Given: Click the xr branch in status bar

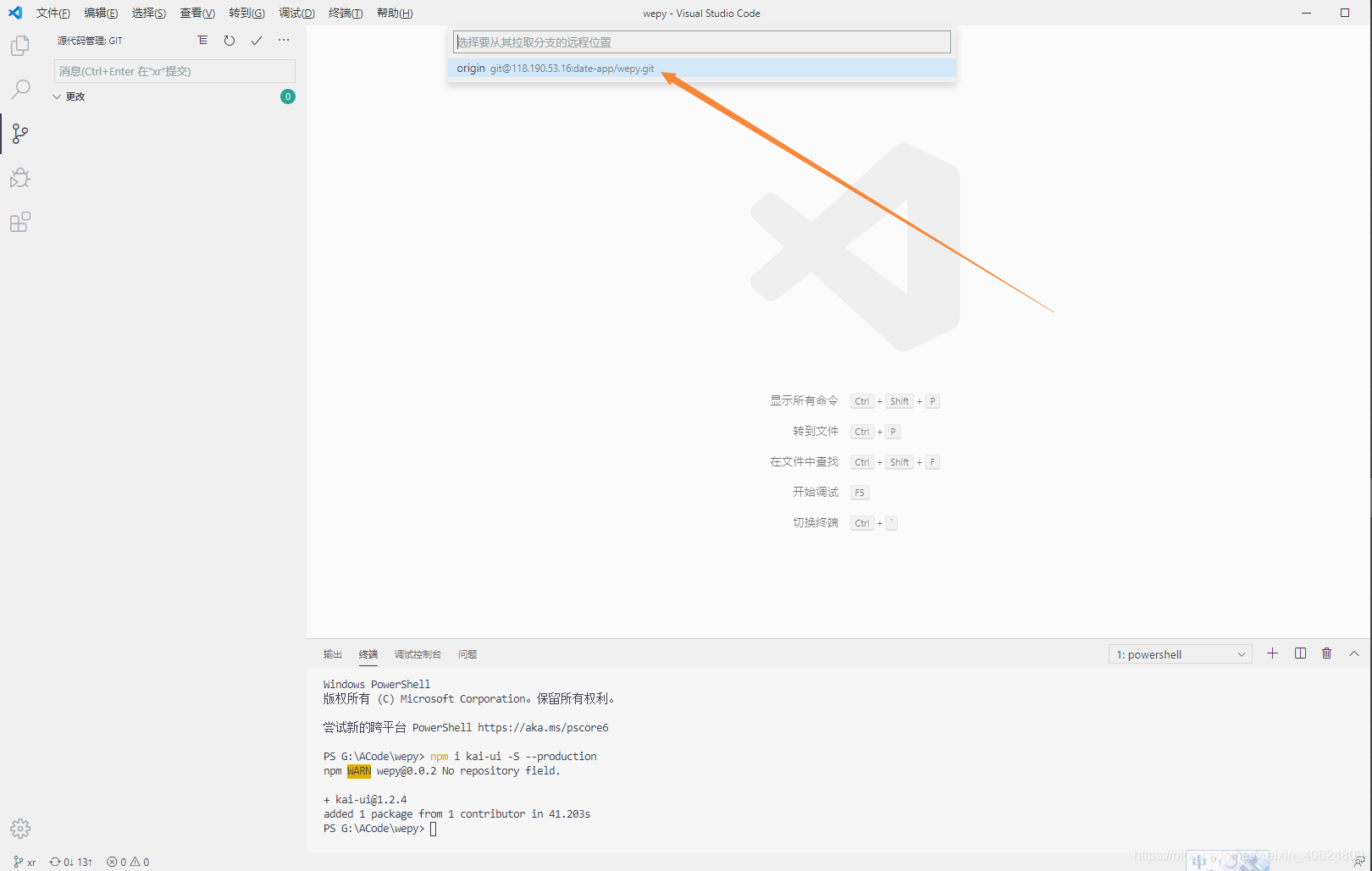Looking at the screenshot, I should click(25, 862).
